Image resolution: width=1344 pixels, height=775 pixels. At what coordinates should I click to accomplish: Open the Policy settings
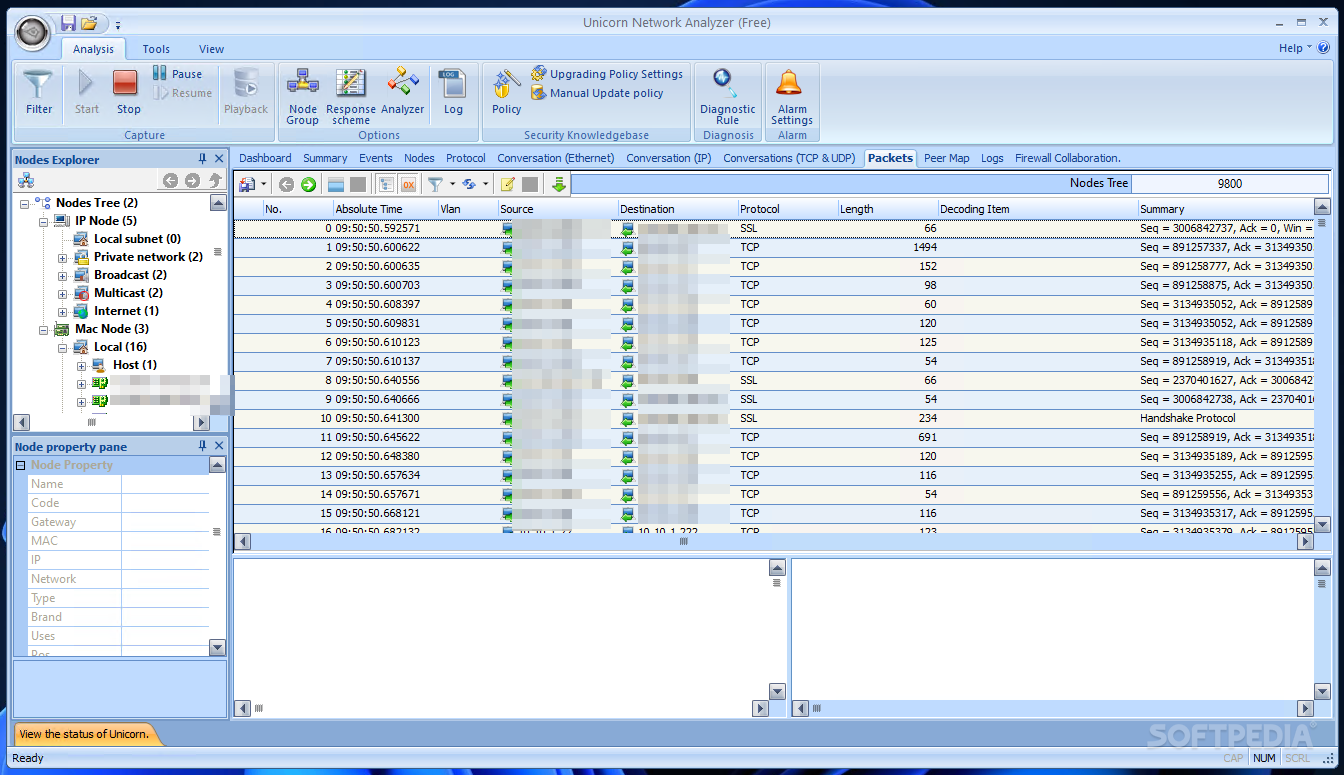506,92
